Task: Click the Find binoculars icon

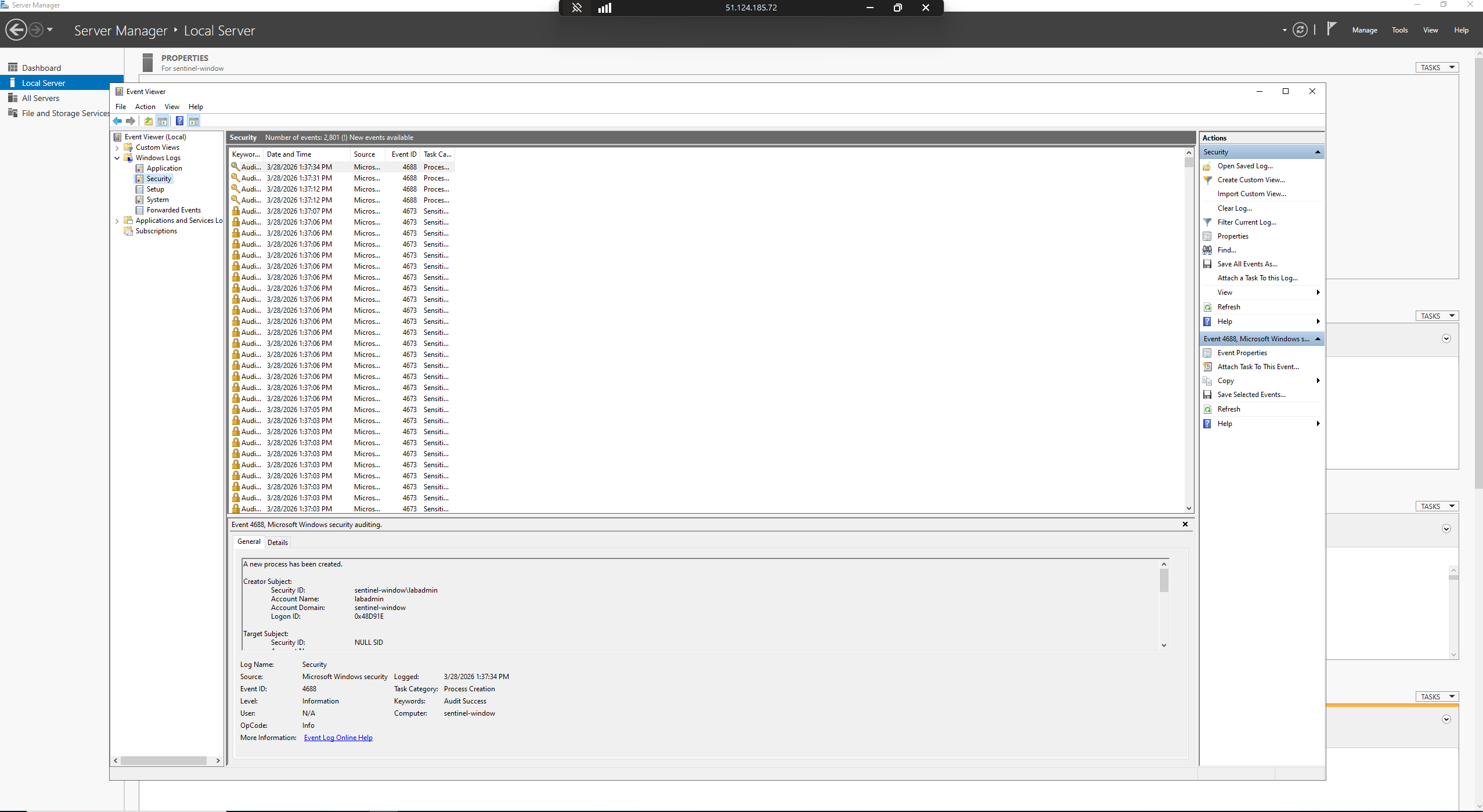Action: pos(1207,250)
